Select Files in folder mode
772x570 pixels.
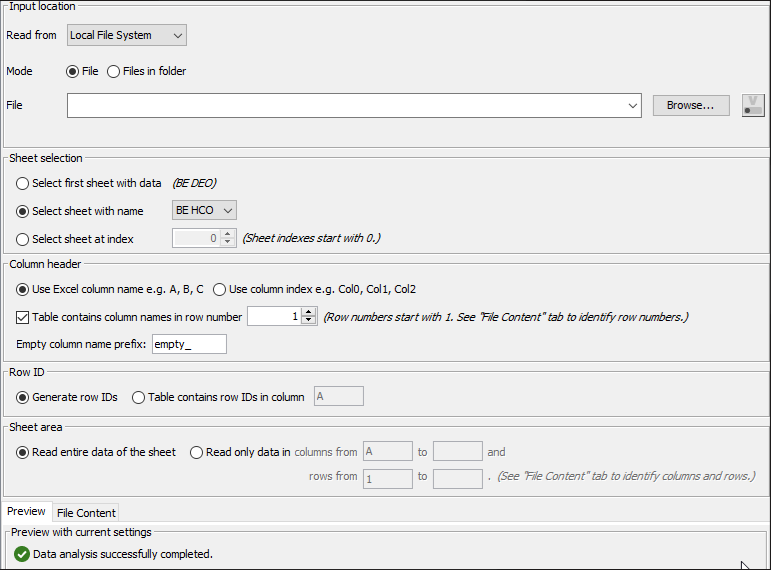tap(113, 71)
